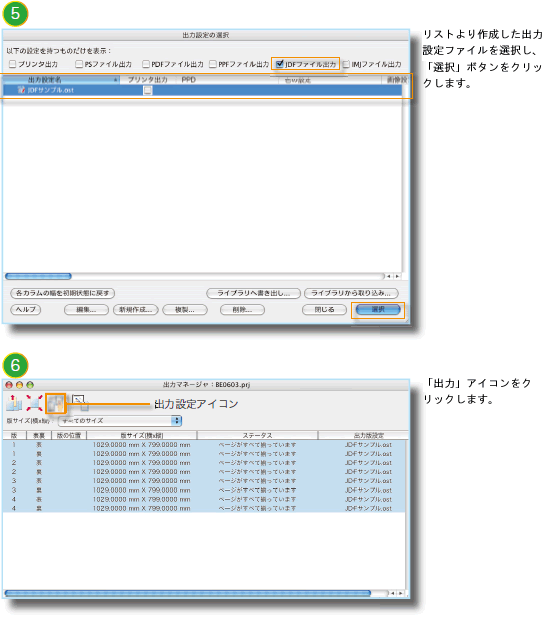The image size is (546, 617).
Task: Open the 版サイズ すべてのサイズ dropdown
Action: pyautogui.click(x=120, y=421)
